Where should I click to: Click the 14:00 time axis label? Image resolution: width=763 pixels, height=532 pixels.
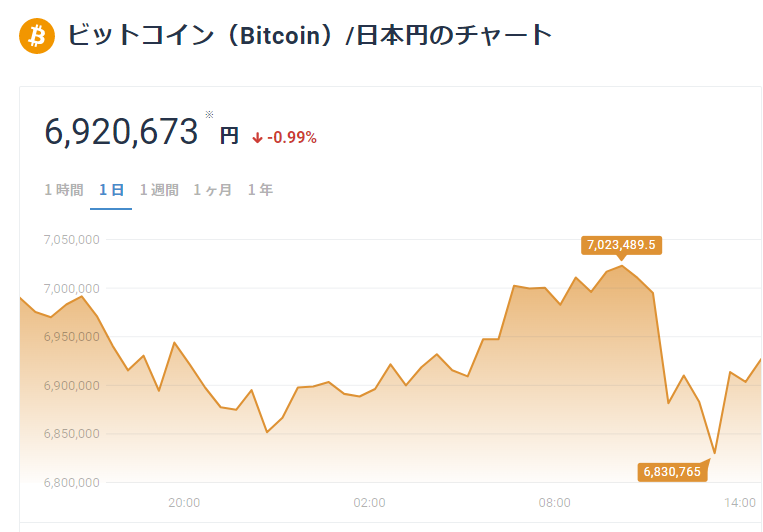739,502
